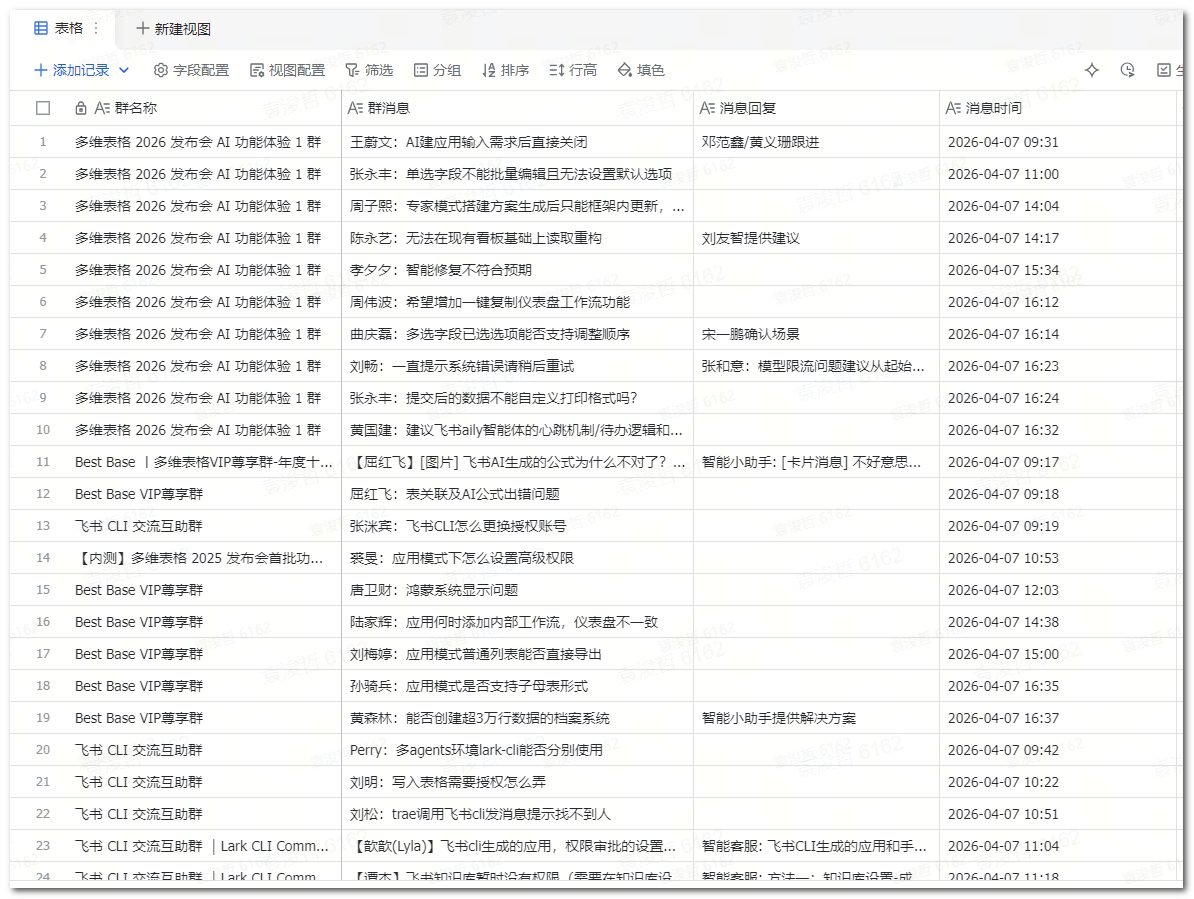
Task: Click cell 张洣宾：飞书CLI怎么更换授权账号
Action: tap(518, 525)
